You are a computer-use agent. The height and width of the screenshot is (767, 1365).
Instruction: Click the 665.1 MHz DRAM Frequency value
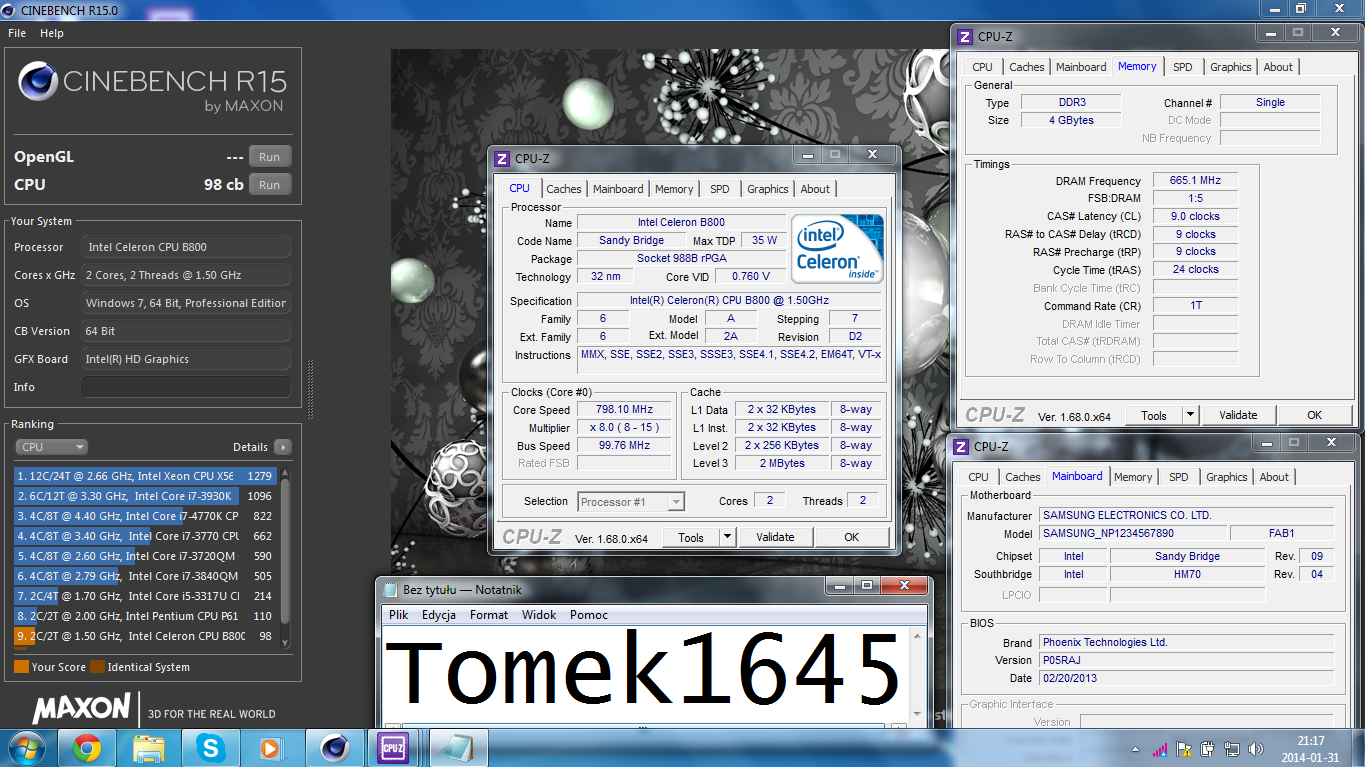click(x=1195, y=181)
